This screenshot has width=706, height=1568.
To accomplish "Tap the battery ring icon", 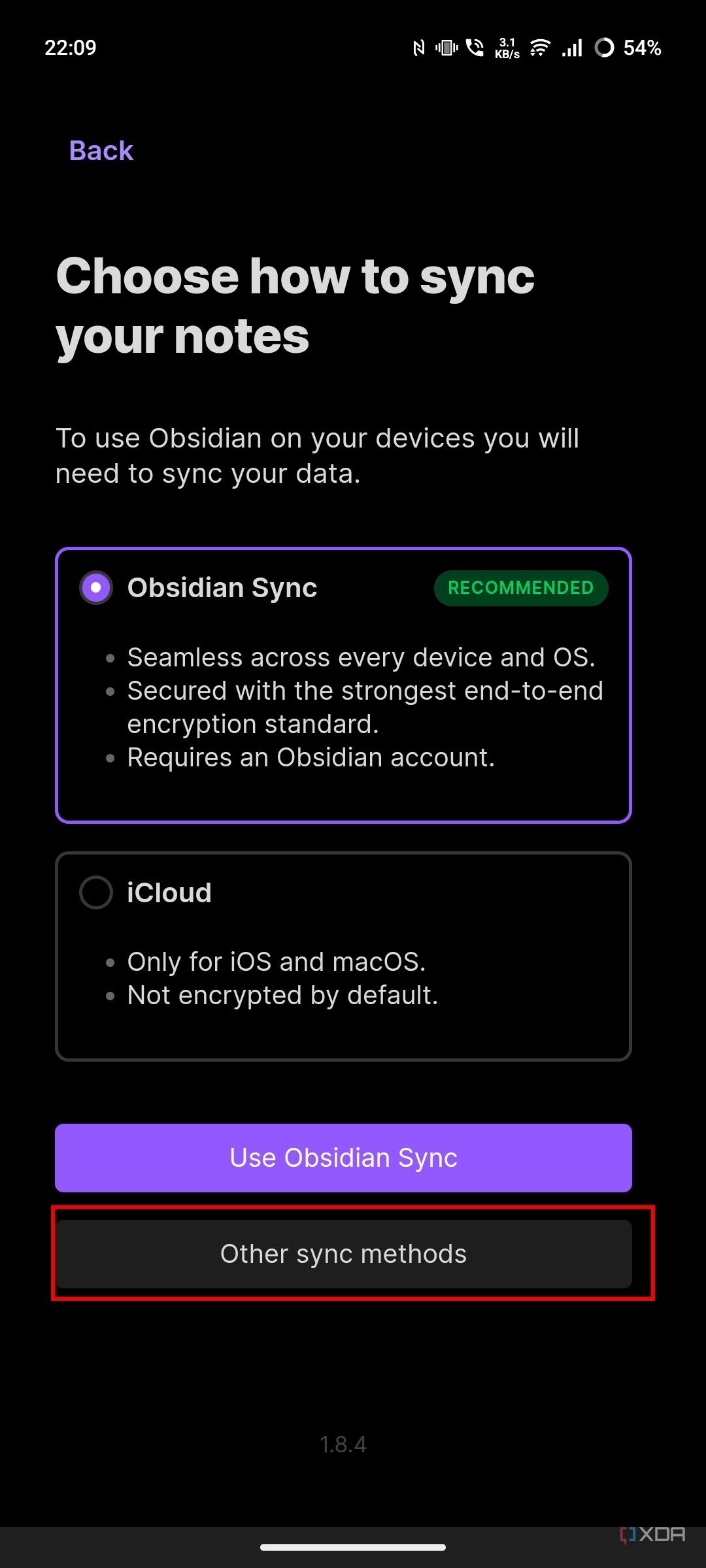I will [604, 48].
